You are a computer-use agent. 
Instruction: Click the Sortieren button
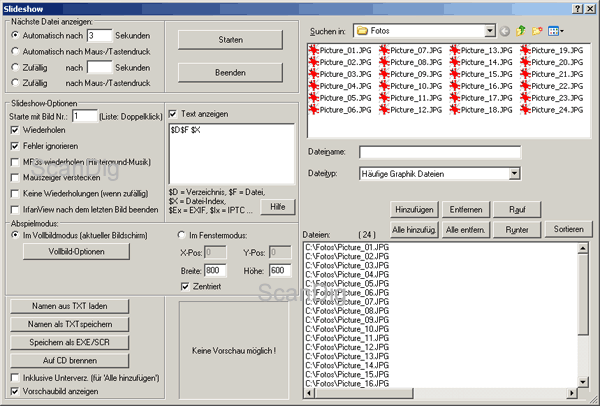pos(570,229)
